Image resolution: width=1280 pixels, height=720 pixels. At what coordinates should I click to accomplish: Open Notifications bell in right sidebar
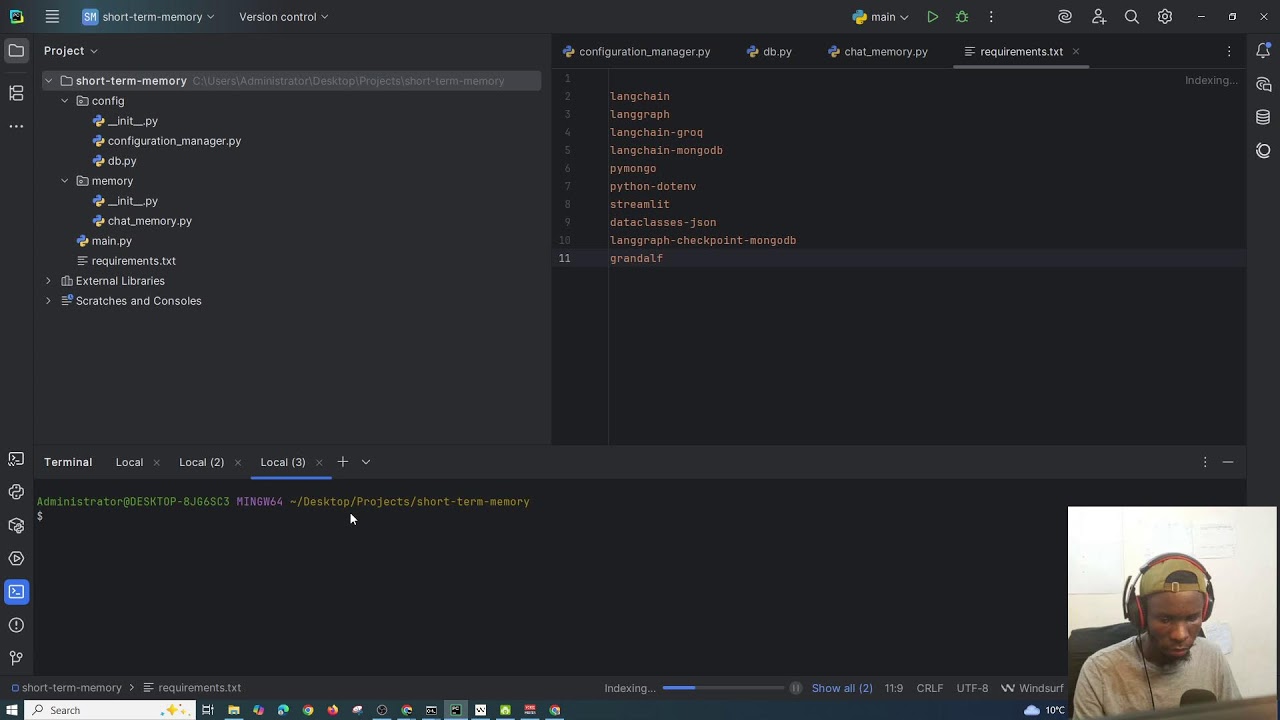(1263, 51)
